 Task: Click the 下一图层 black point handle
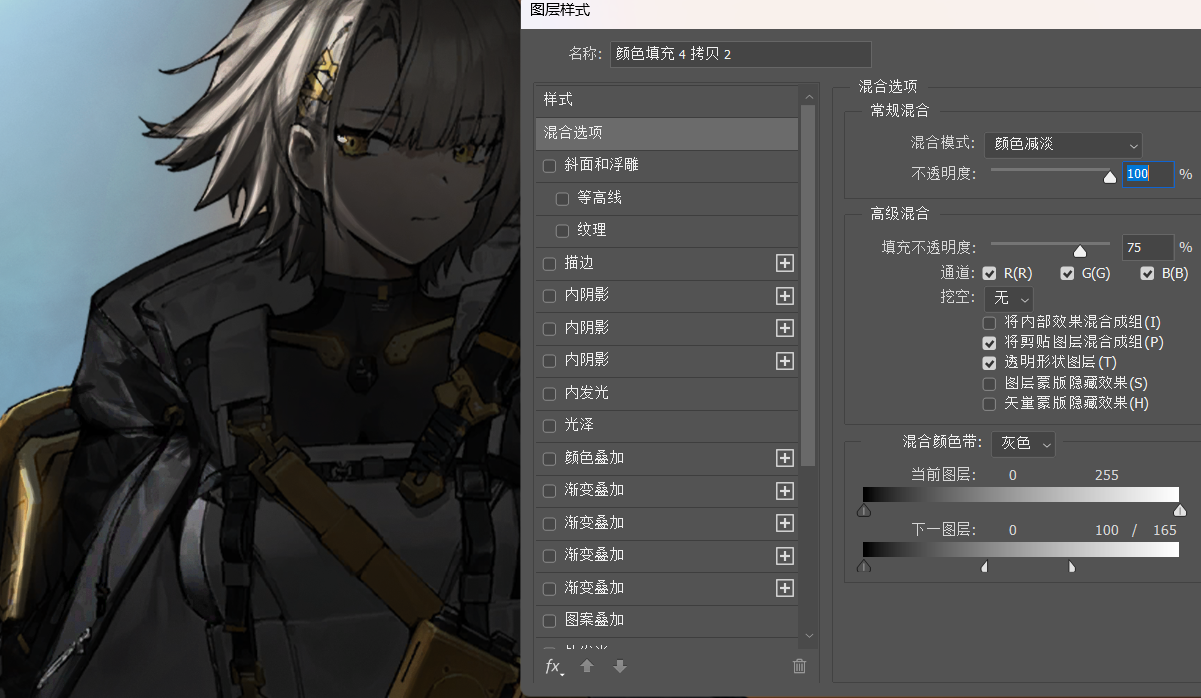click(864, 566)
